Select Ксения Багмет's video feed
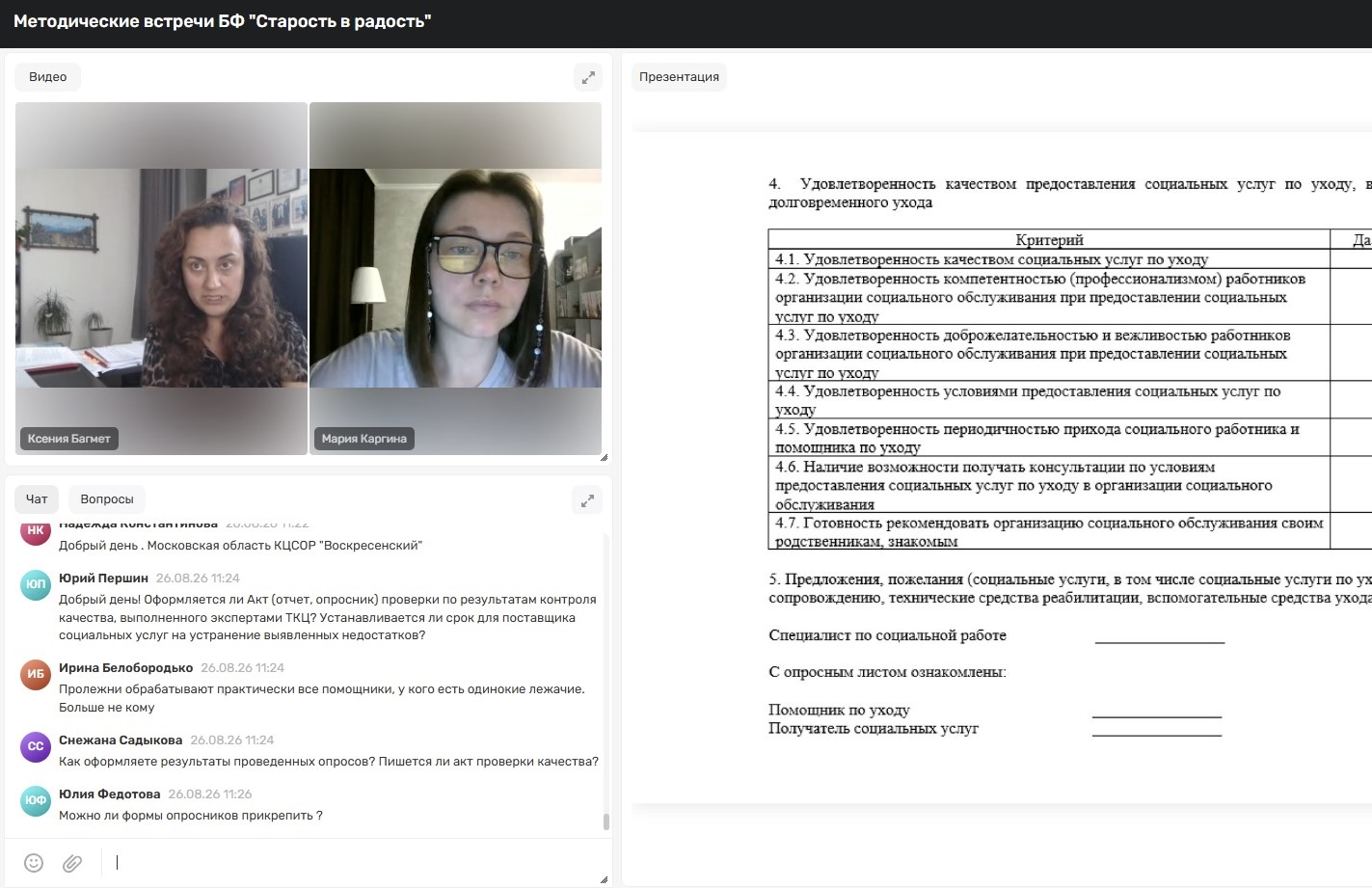 coord(161,279)
